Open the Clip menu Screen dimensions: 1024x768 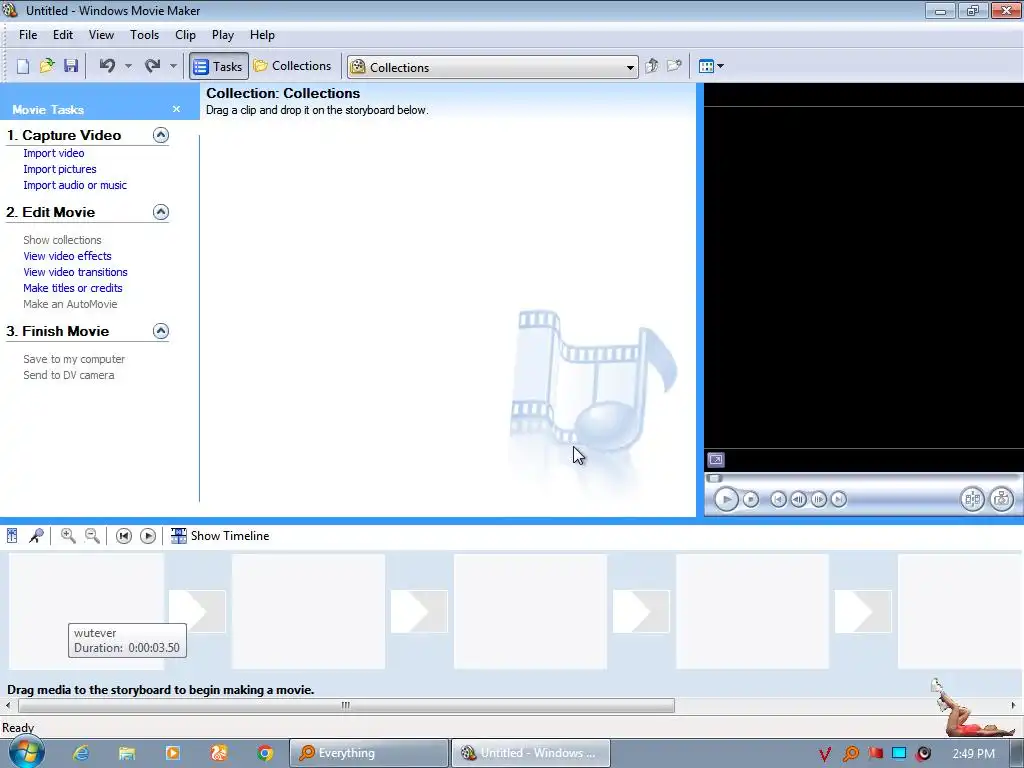185,35
